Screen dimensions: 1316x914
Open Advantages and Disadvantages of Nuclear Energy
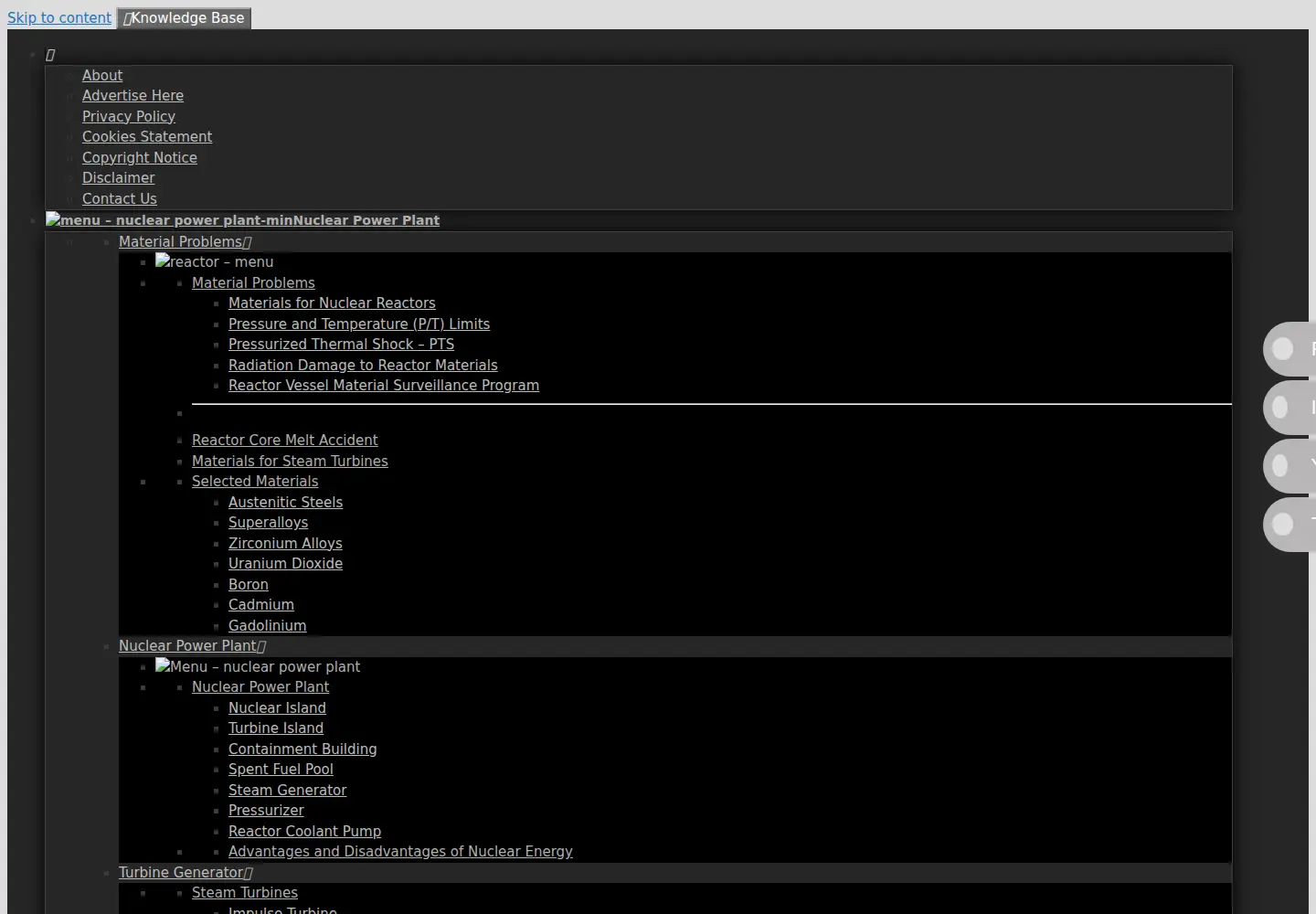(400, 852)
